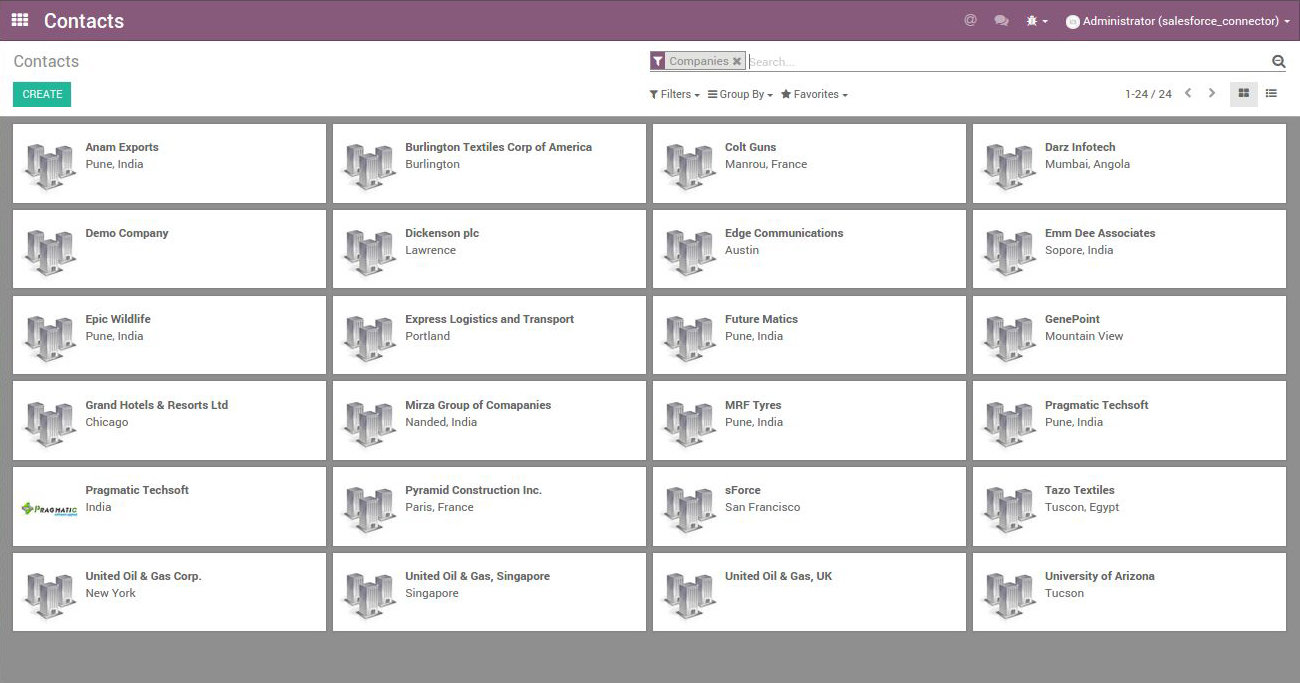Remove the Companies filter tag

pyautogui.click(x=737, y=61)
